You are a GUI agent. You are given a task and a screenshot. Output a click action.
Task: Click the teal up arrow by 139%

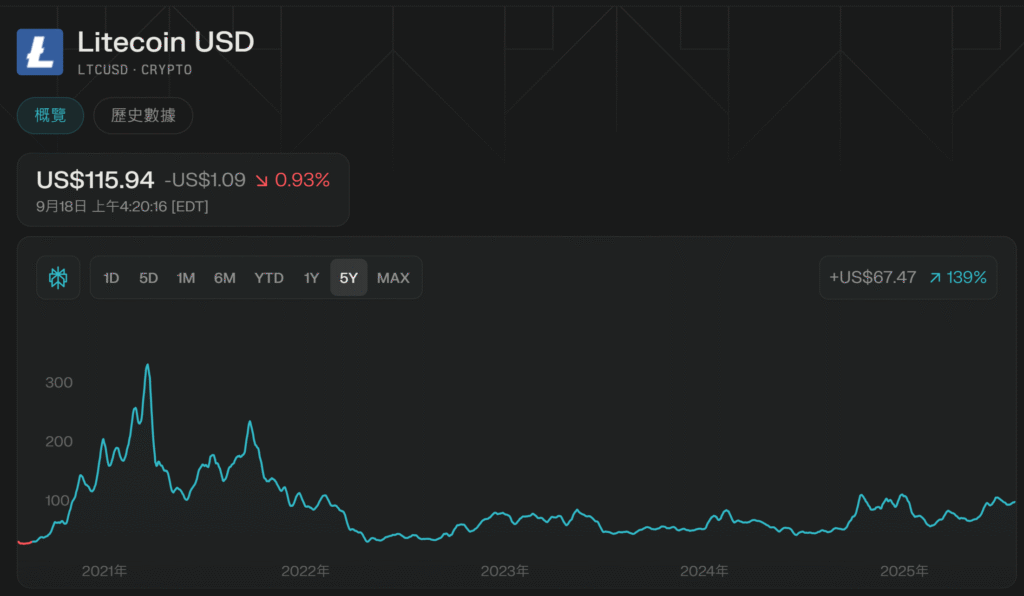coord(935,278)
